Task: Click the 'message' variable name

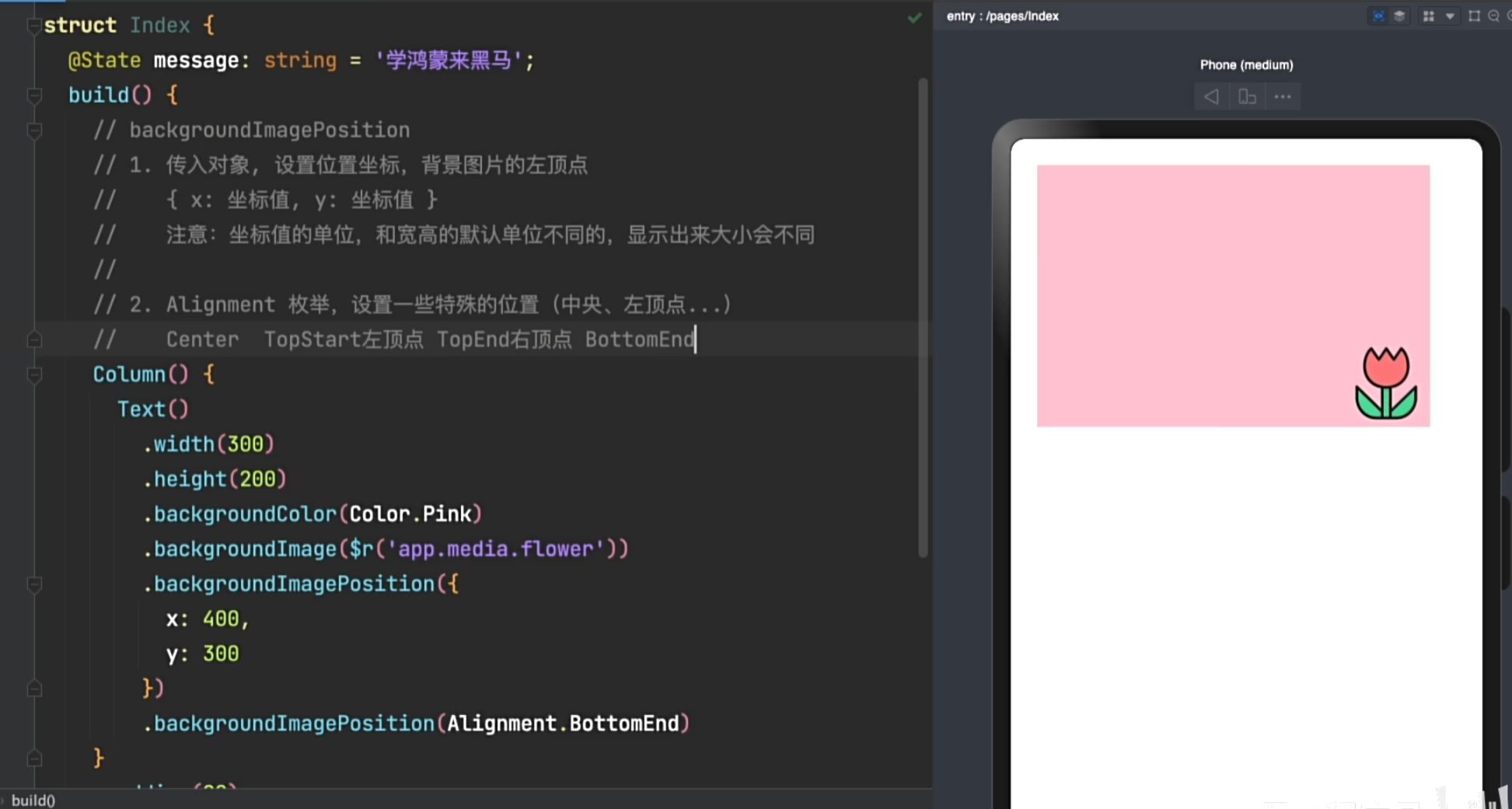Action: [x=196, y=61]
